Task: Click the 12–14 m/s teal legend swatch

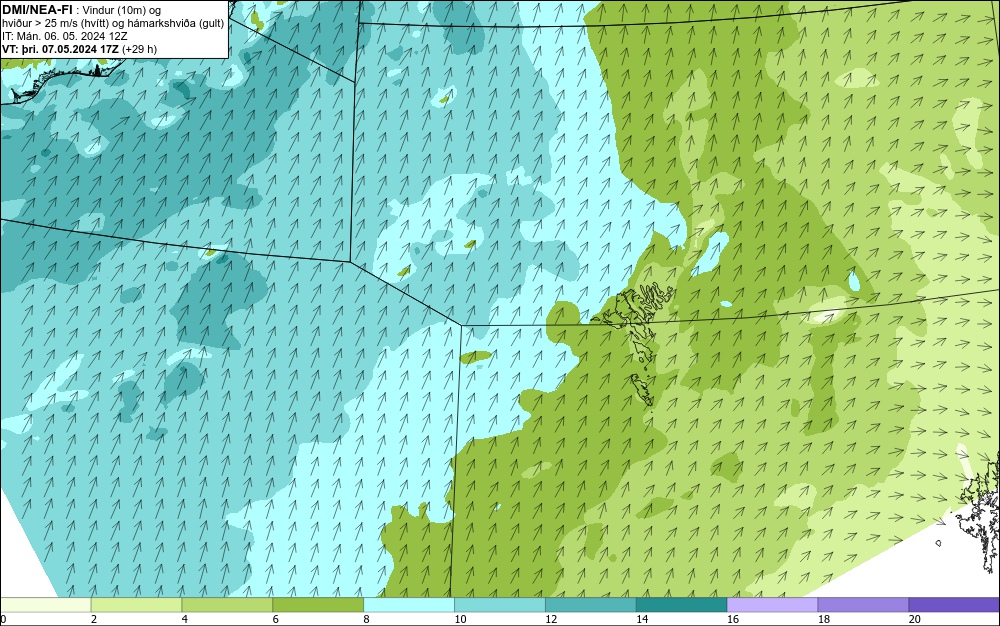Action: [x=591, y=605]
